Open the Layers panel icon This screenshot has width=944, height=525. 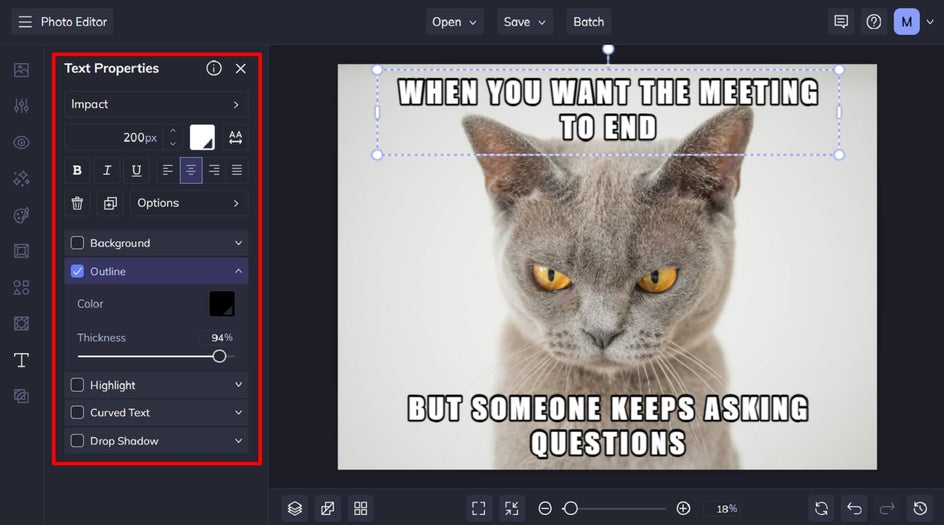[x=294, y=509]
